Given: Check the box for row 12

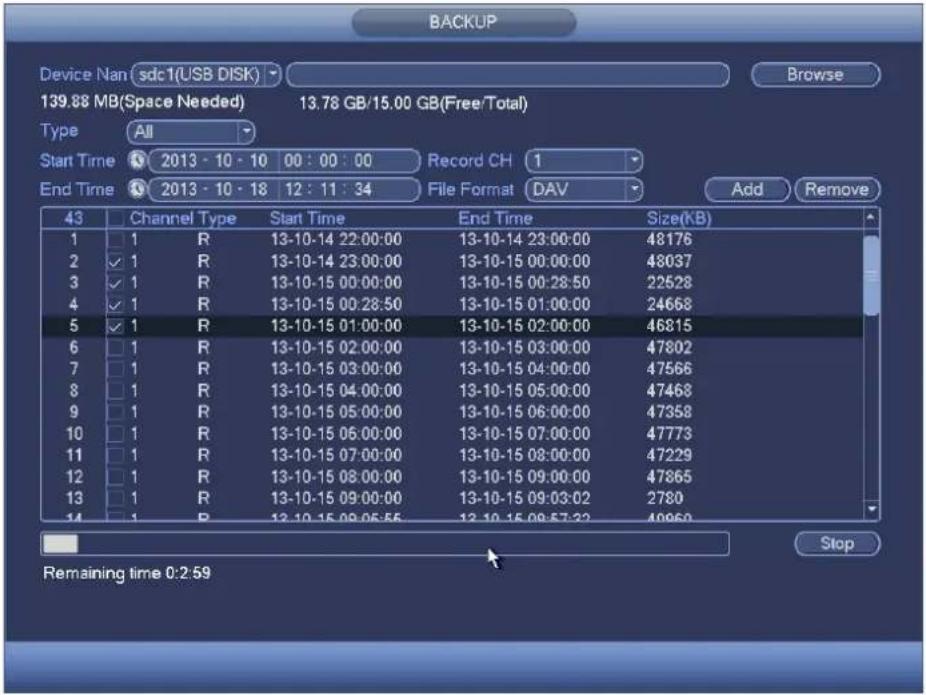Looking at the screenshot, I should click(x=116, y=477).
